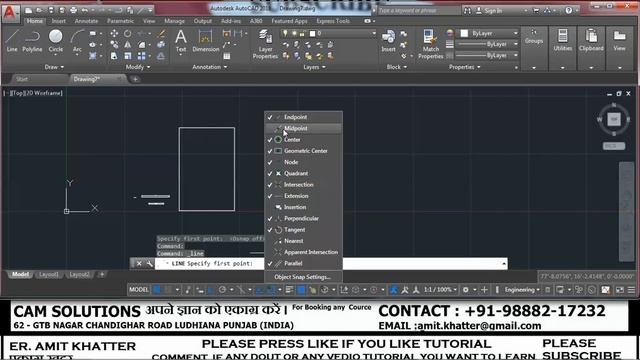This screenshot has height=360, width=640.
Task: Click the MODEL status bar button
Action: pyautogui.click(x=139, y=290)
